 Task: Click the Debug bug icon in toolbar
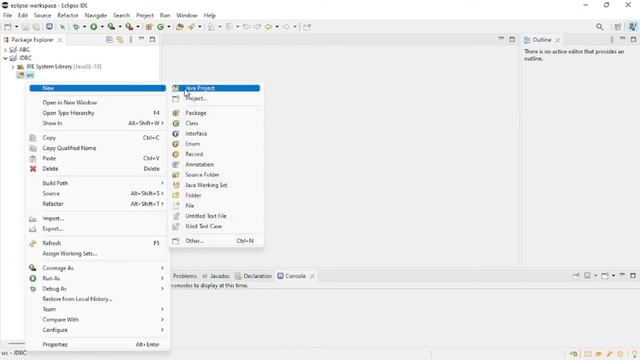(76, 27)
